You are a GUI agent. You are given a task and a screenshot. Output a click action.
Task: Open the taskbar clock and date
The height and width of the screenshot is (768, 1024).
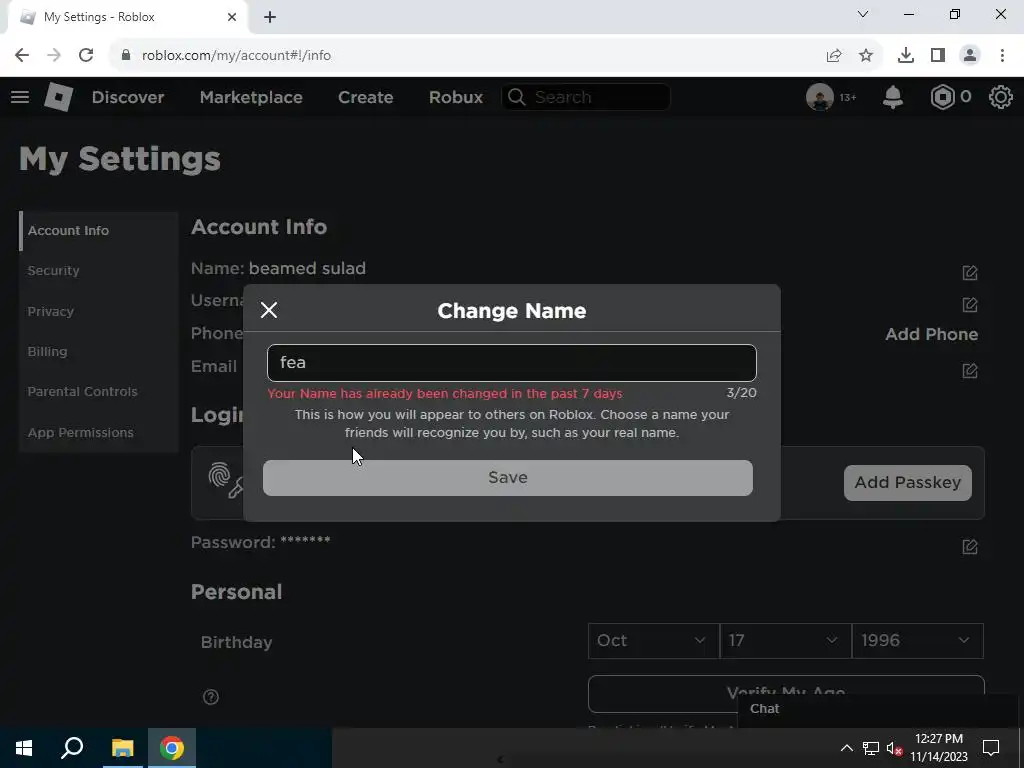point(939,748)
